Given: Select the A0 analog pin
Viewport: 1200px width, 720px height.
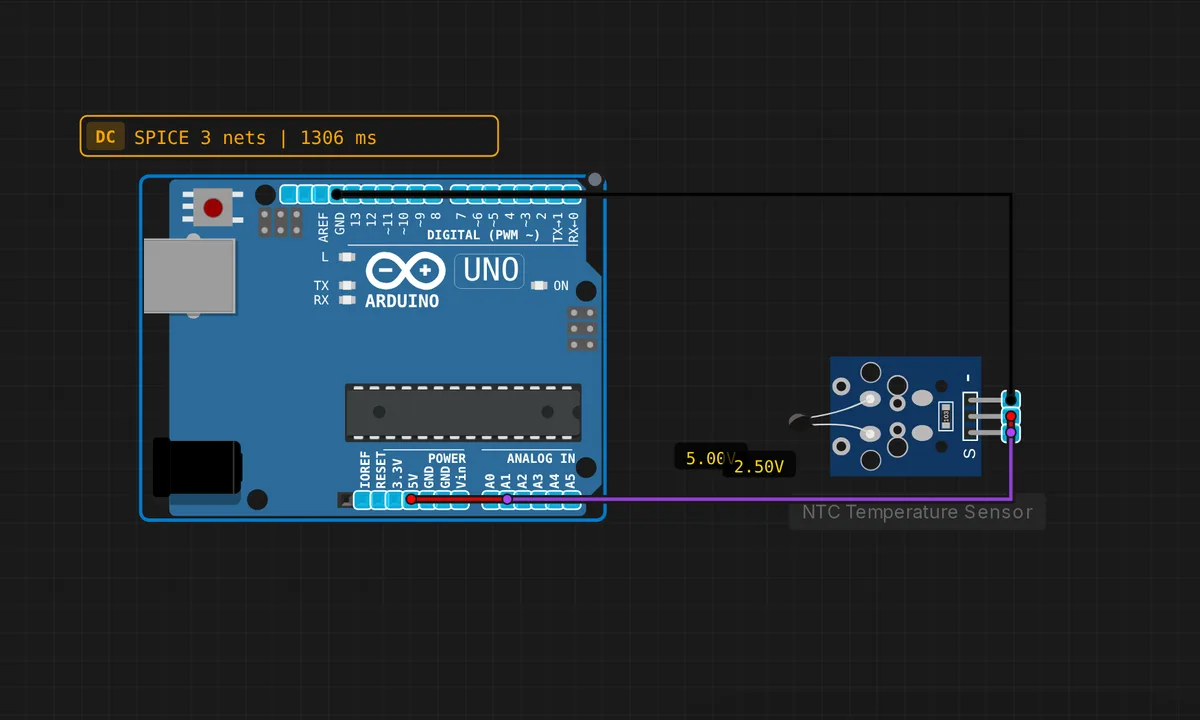Looking at the screenshot, I should [x=491, y=499].
